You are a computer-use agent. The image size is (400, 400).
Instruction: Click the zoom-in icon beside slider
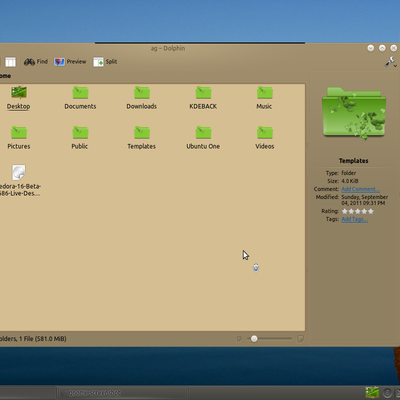pyautogui.click(x=300, y=339)
